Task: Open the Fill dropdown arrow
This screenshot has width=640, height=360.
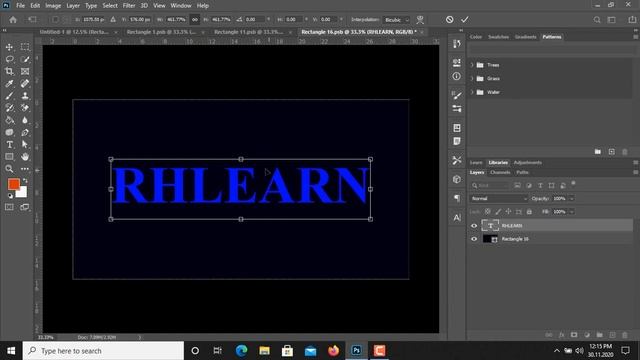Action: point(571,212)
